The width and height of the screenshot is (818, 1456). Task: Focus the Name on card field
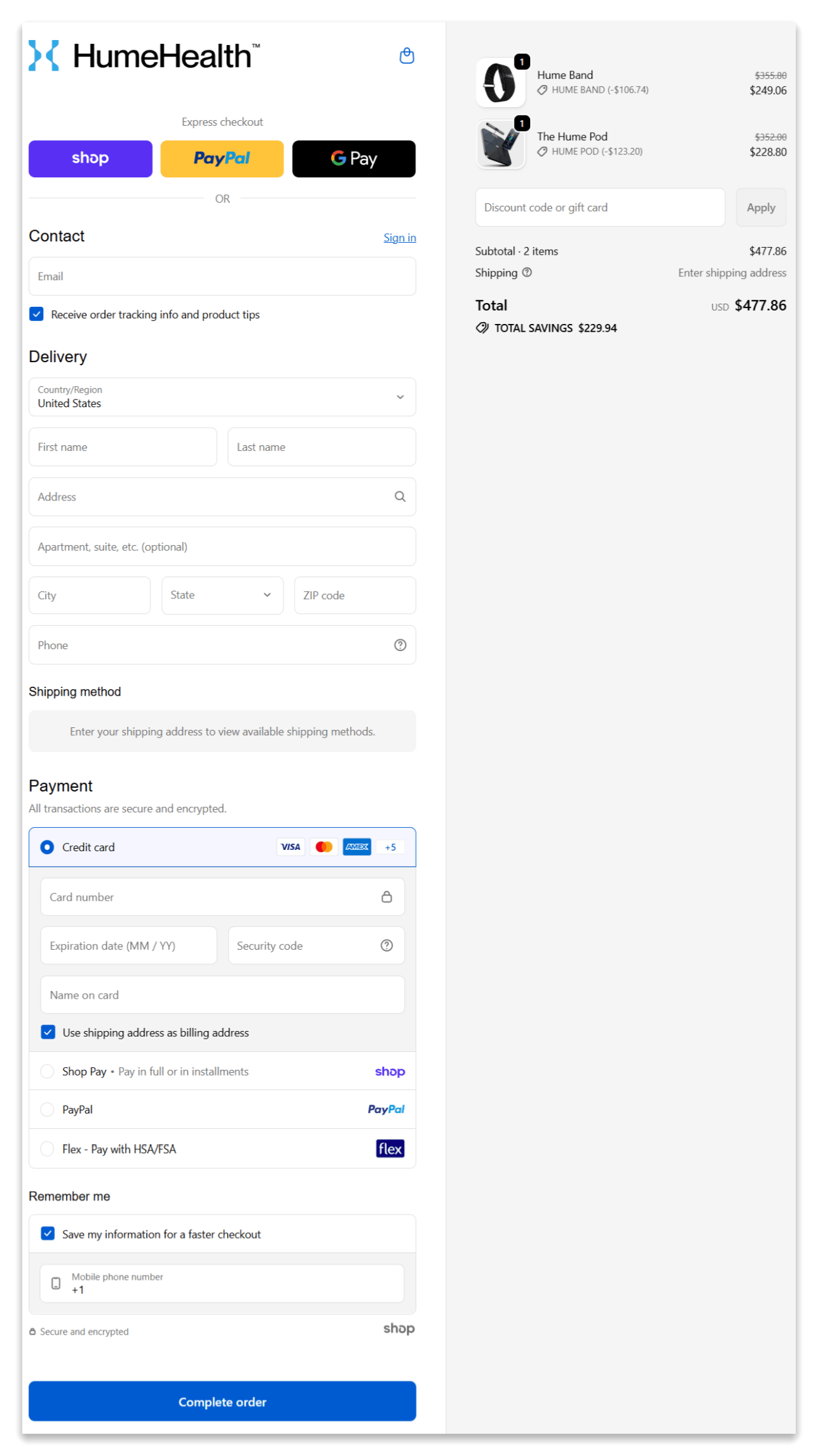point(222,995)
